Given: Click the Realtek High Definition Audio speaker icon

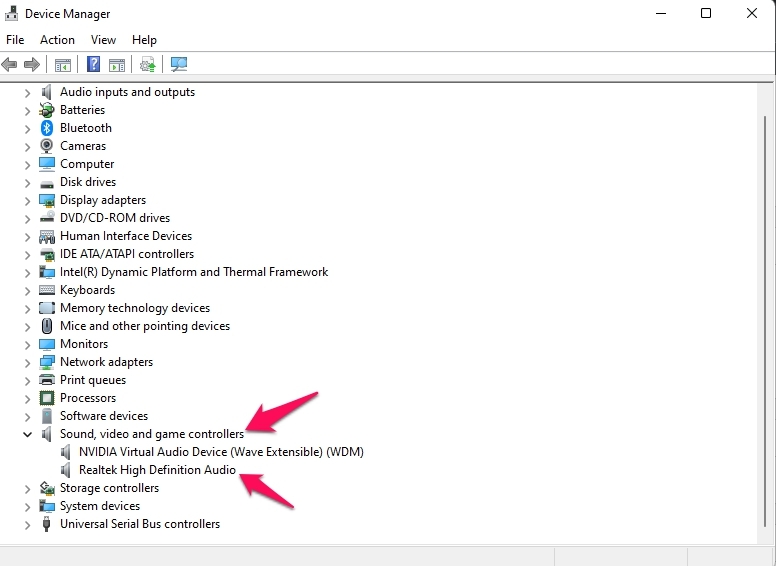Looking at the screenshot, I should point(65,470).
